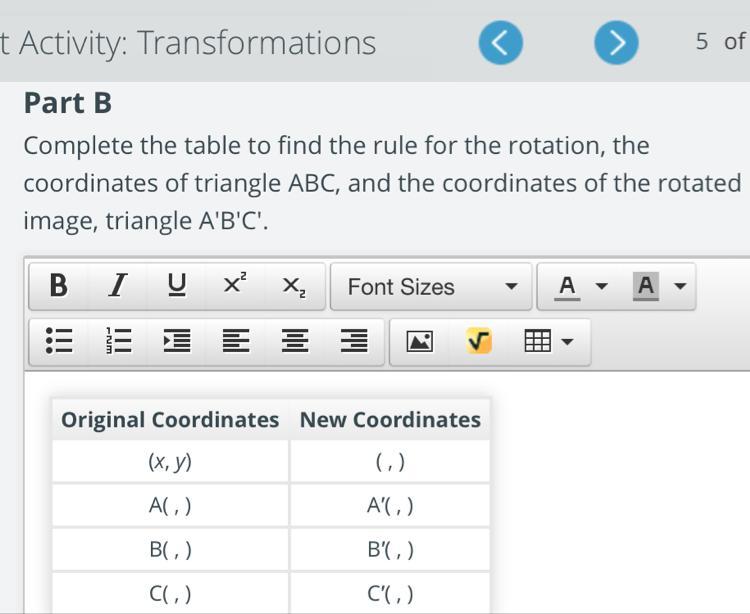Apply superscript formatting
The height and width of the screenshot is (614, 750).
tap(235, 286)
